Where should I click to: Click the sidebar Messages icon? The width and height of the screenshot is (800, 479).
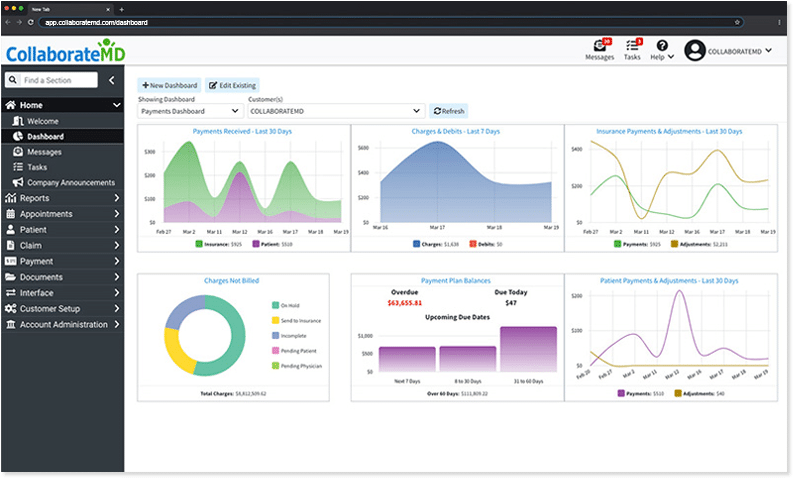(18, 153)
